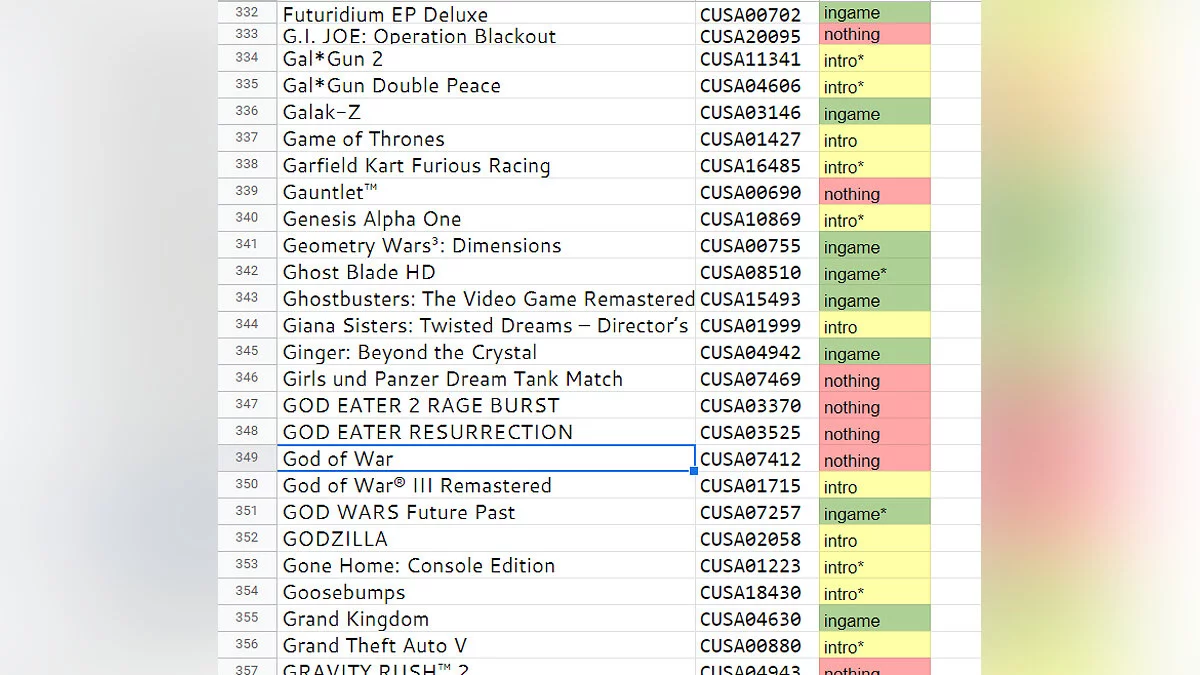The height and width of the screenshot is (675, 1200).
Task: Select the Gal*Gun 2 game cell
Action: point(486,59)
